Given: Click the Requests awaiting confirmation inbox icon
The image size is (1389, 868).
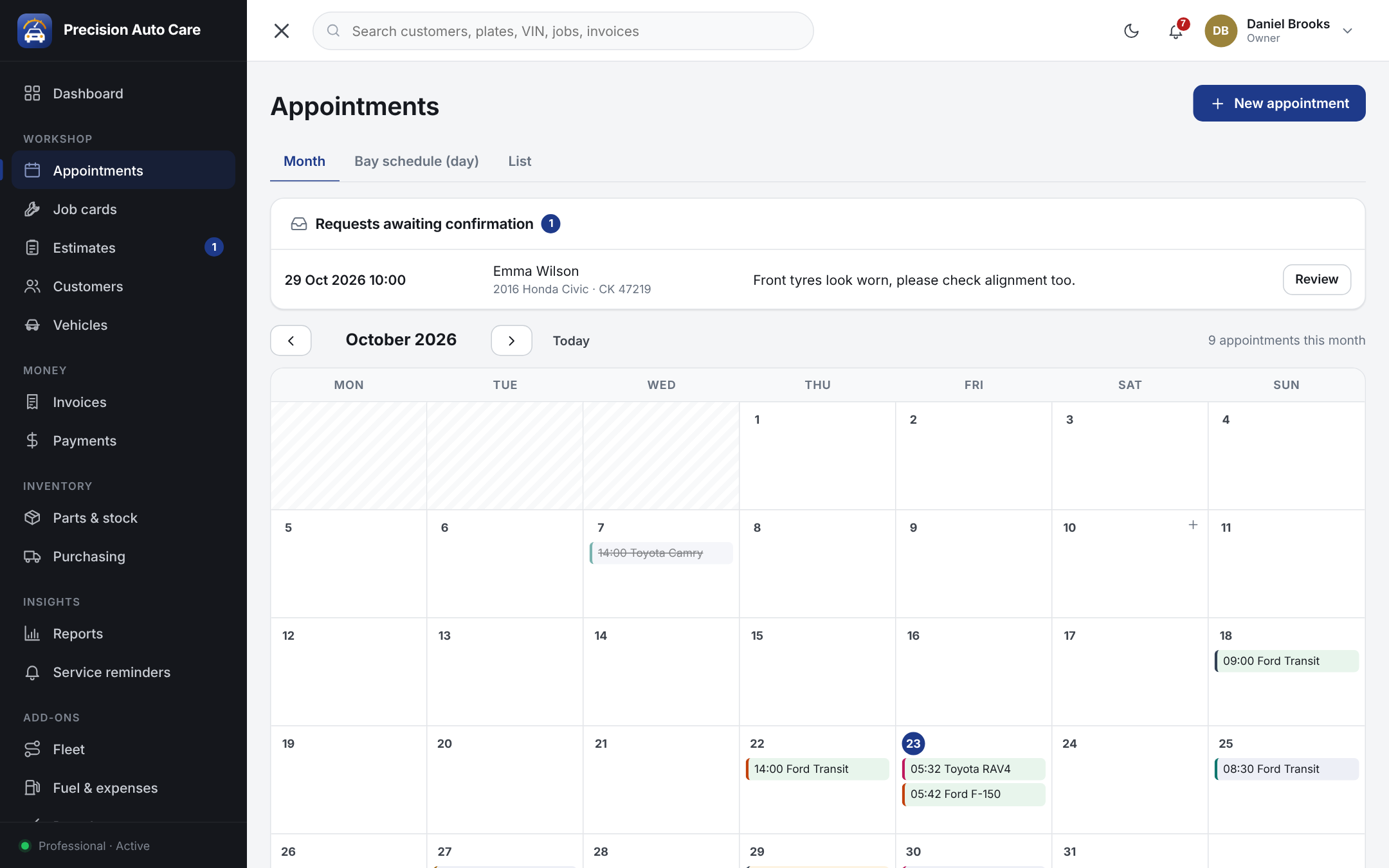Looking at the screenshot, I should coord(299,224).
